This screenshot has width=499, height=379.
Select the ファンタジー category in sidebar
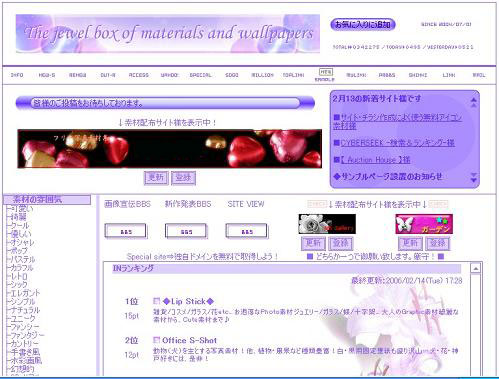27,335
